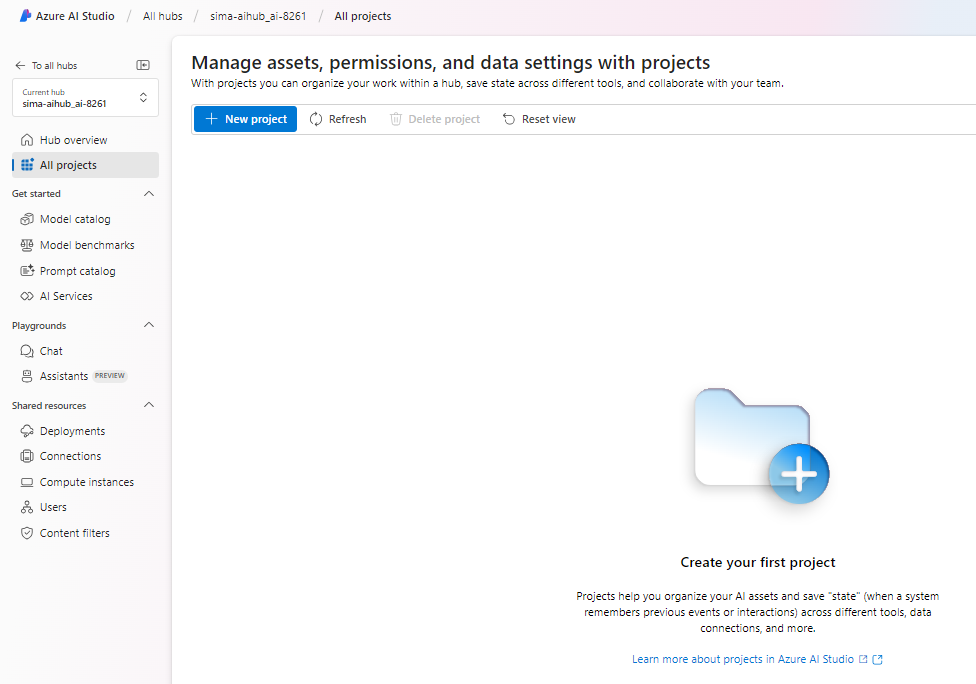
Task: Click All hubs breadcrumb
Action: pyautogui.click(x=162, y=16)
